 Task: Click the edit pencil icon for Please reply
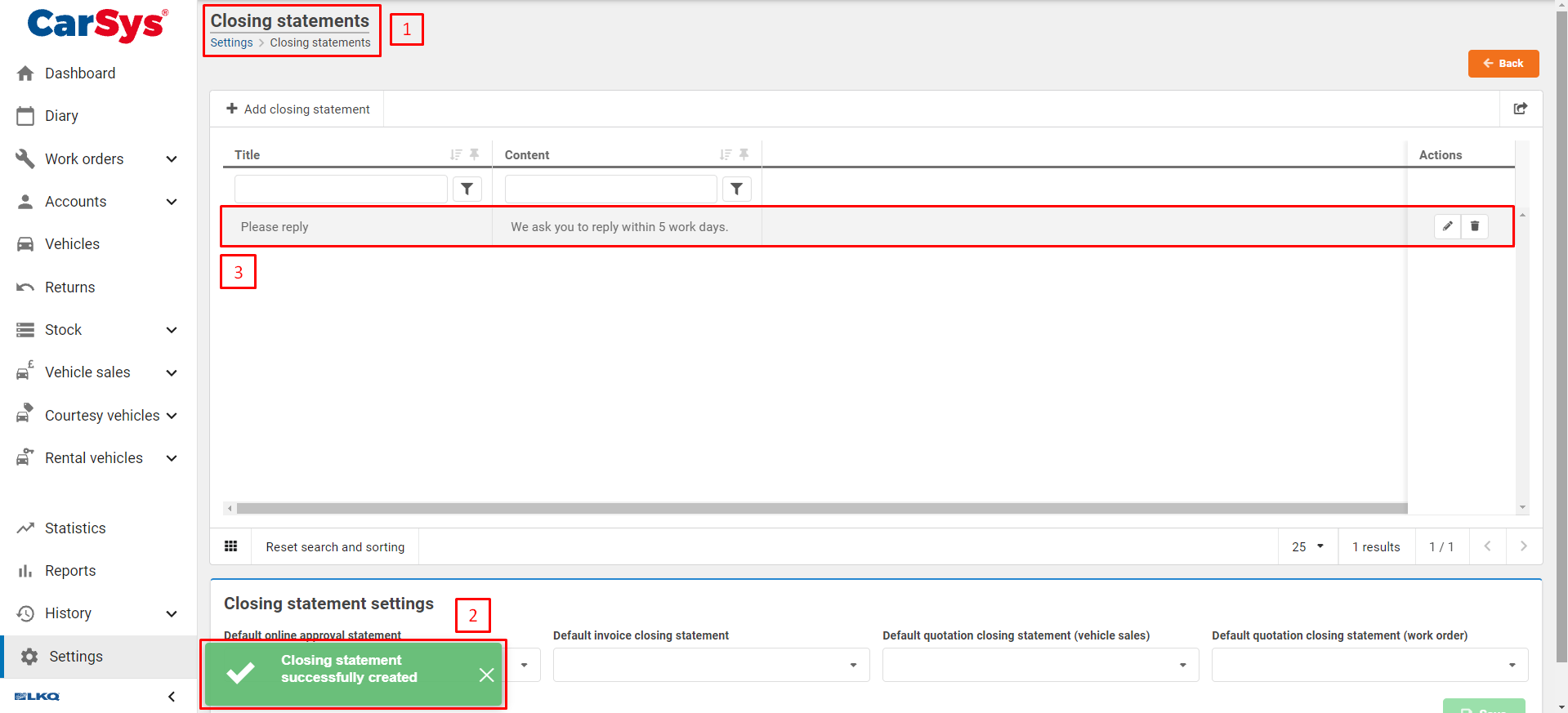point(1447,226)
